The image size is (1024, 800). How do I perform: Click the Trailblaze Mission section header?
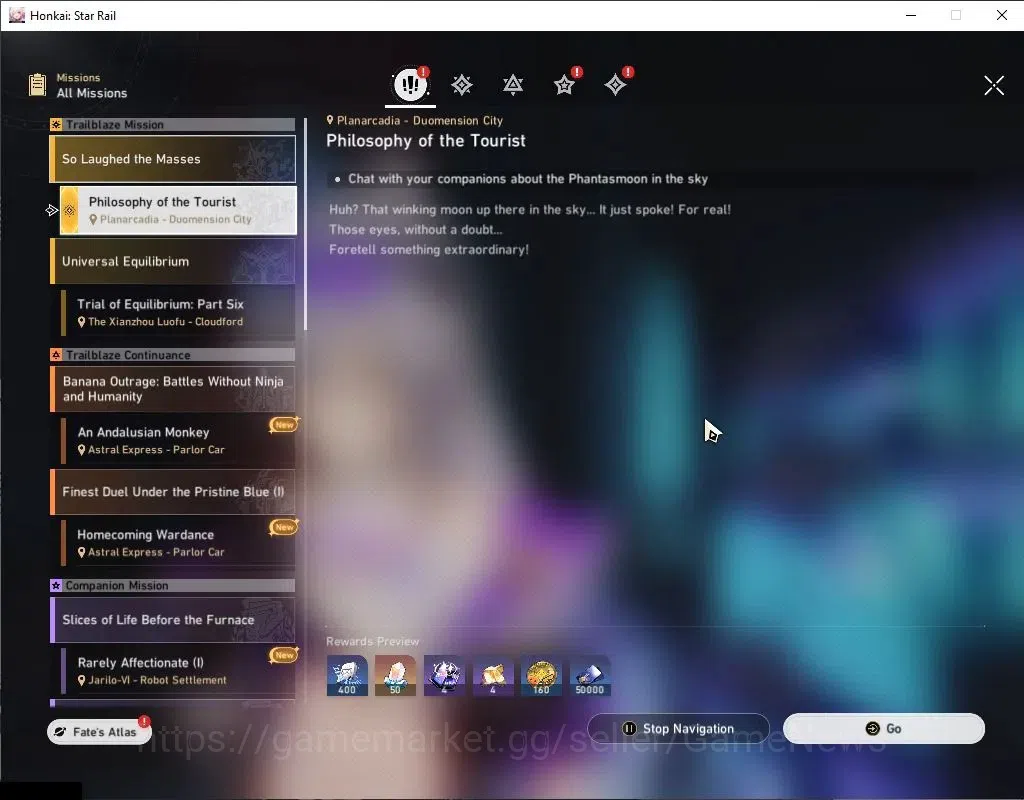point(172,125)
